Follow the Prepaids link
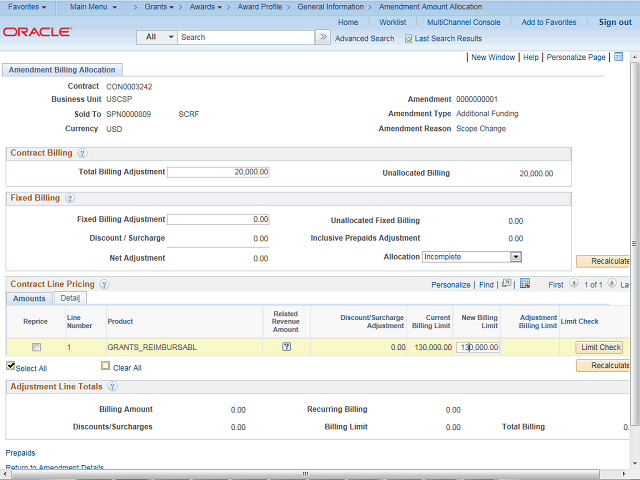The width and height of the screenshot is (640, 480). (22, 453)
